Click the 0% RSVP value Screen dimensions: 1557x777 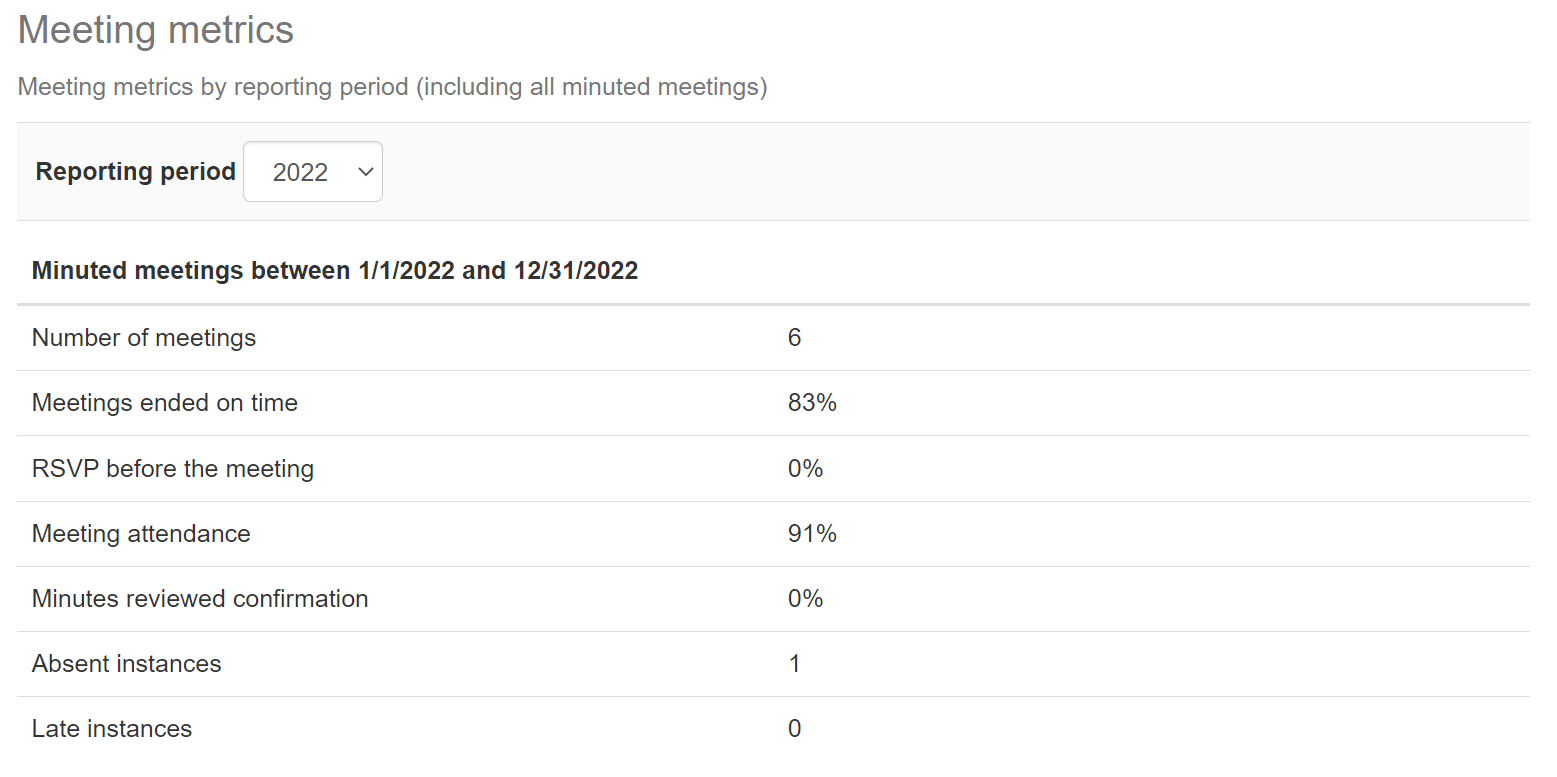click(805, 468)
